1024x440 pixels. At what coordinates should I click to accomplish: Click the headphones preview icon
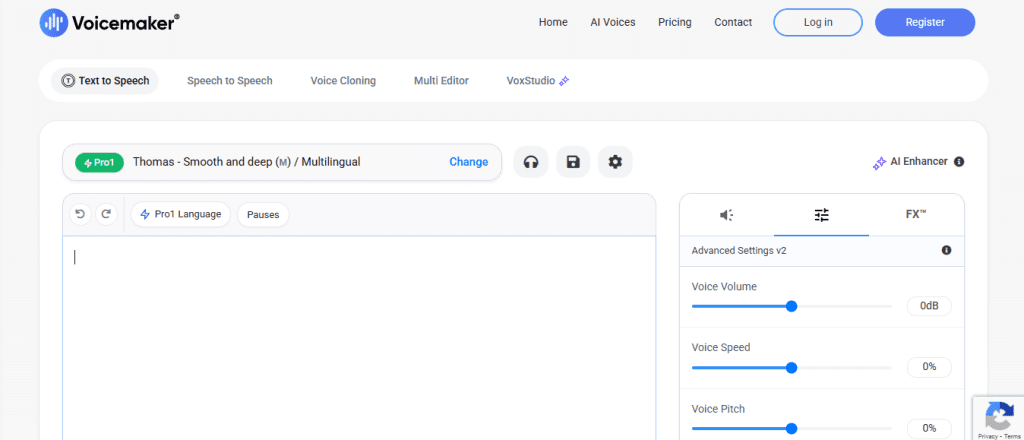pos(531,162)
